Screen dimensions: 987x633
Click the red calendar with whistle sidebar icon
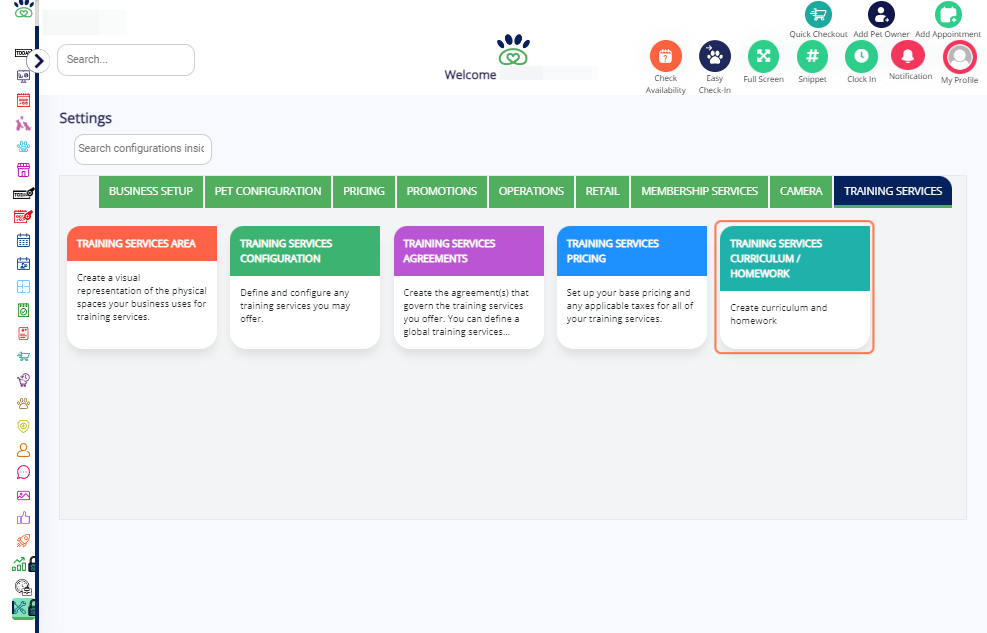click(23, 216)
